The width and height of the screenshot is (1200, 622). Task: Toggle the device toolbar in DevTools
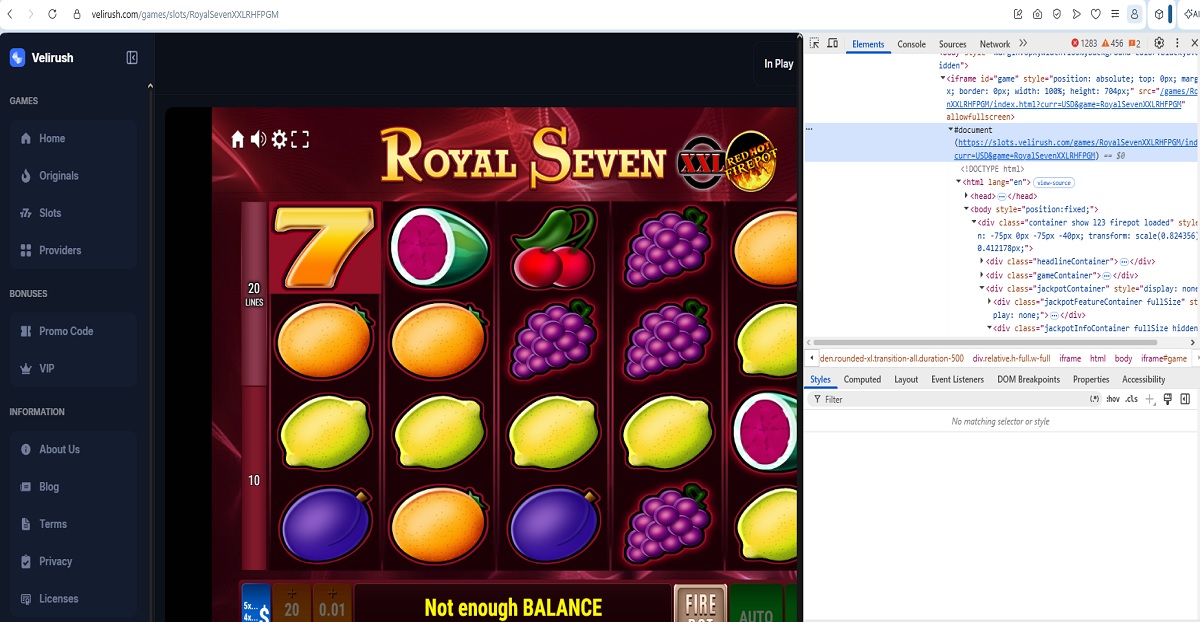point(832,44)
